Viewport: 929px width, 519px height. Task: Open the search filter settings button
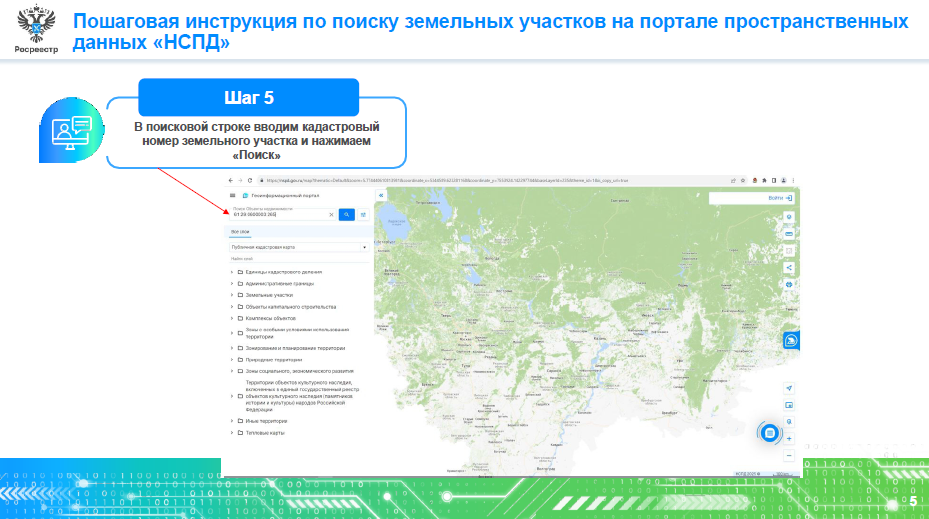(363, 214)
